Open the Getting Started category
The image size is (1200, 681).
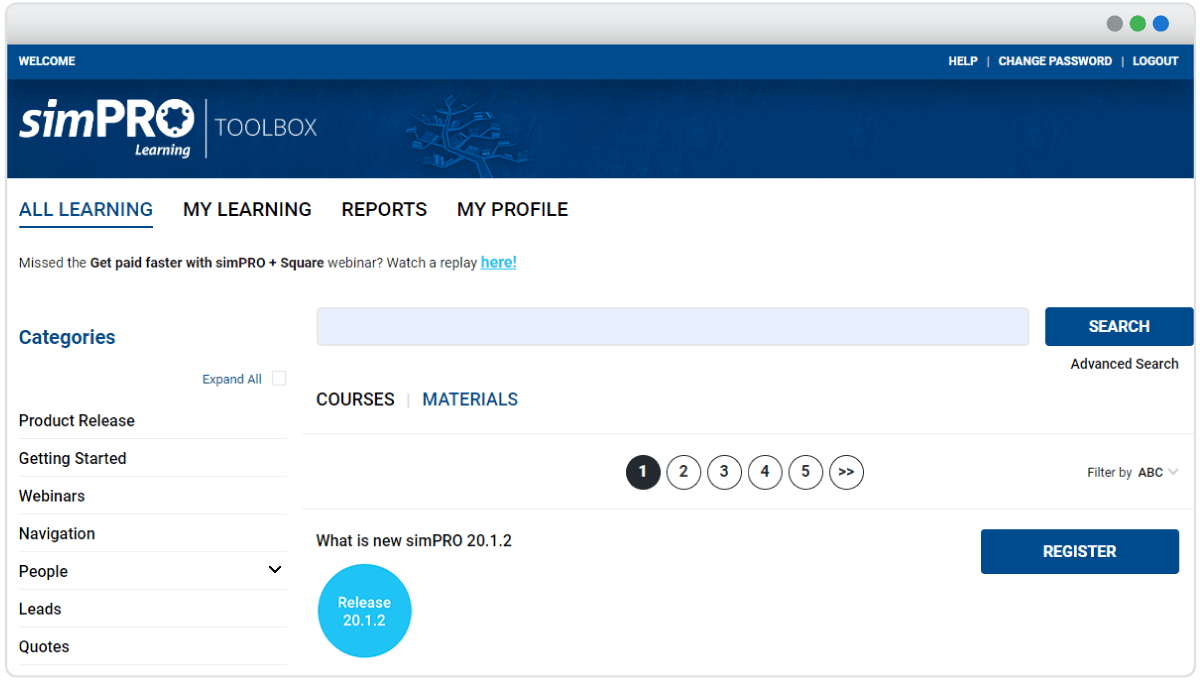73,458
